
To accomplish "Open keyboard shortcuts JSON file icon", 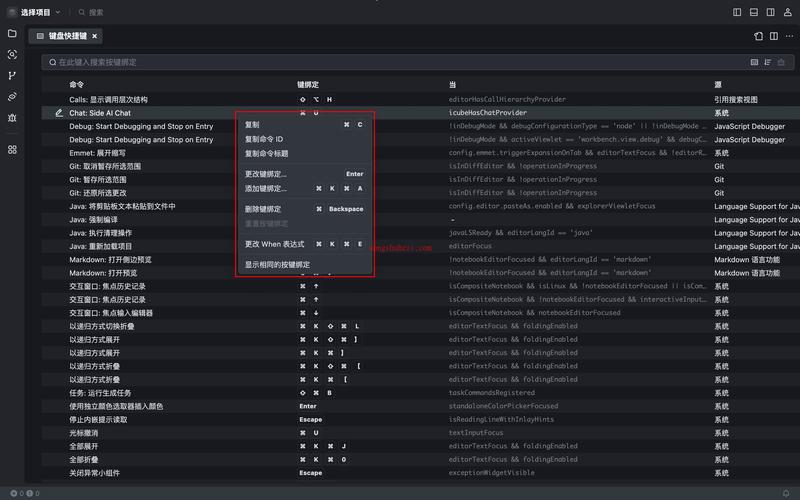I will click(x=758, y=36).
